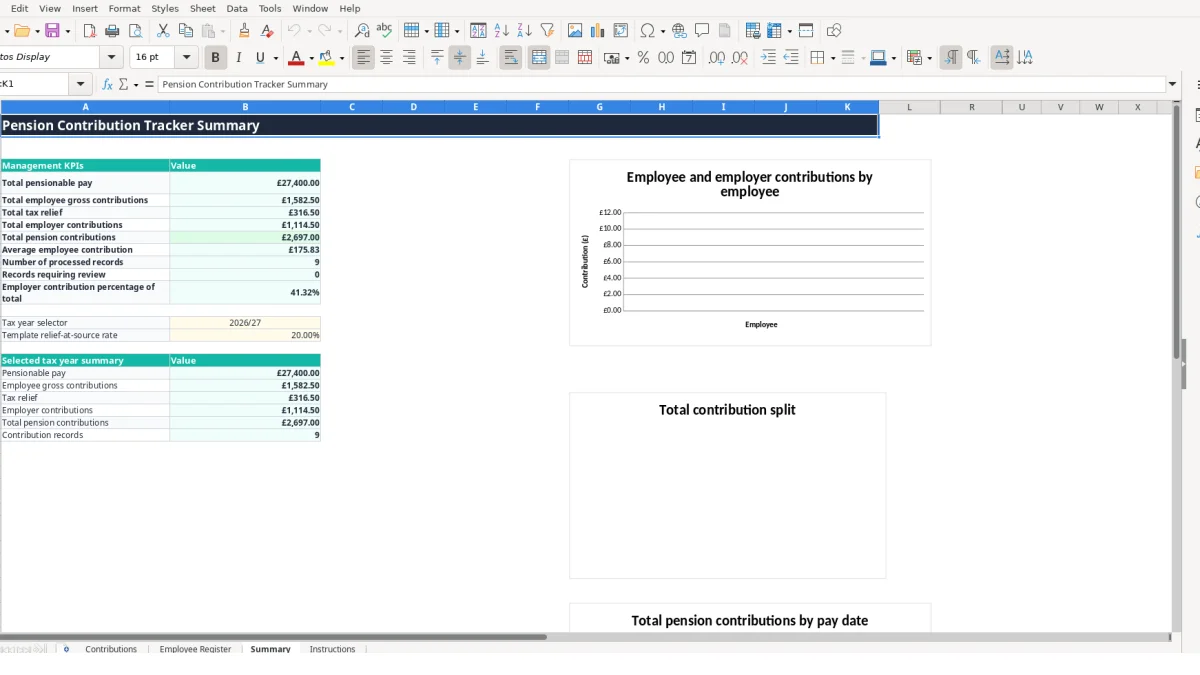The image size is (1200, 675).
Task: Click the Format as Date icon
Action: pyautogui.click(x=689, y=58)
